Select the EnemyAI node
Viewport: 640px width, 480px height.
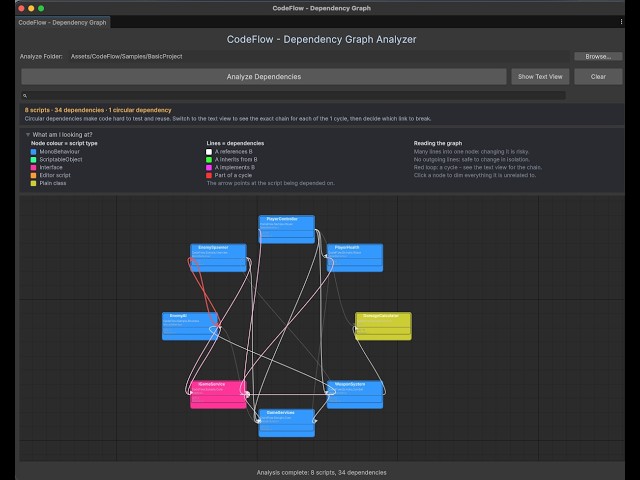(190, 326)
